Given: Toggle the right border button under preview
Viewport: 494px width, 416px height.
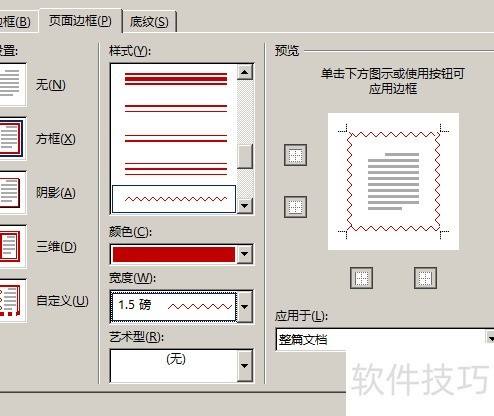Looking at the screenshot, I should [x=425, y=278].
